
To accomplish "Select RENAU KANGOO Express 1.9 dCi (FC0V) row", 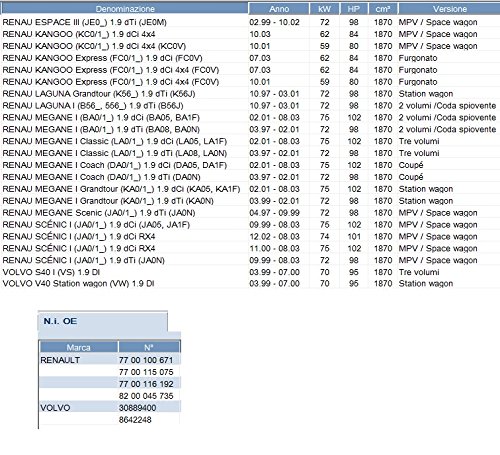I will pyautogui.click(x=250, y=58).
